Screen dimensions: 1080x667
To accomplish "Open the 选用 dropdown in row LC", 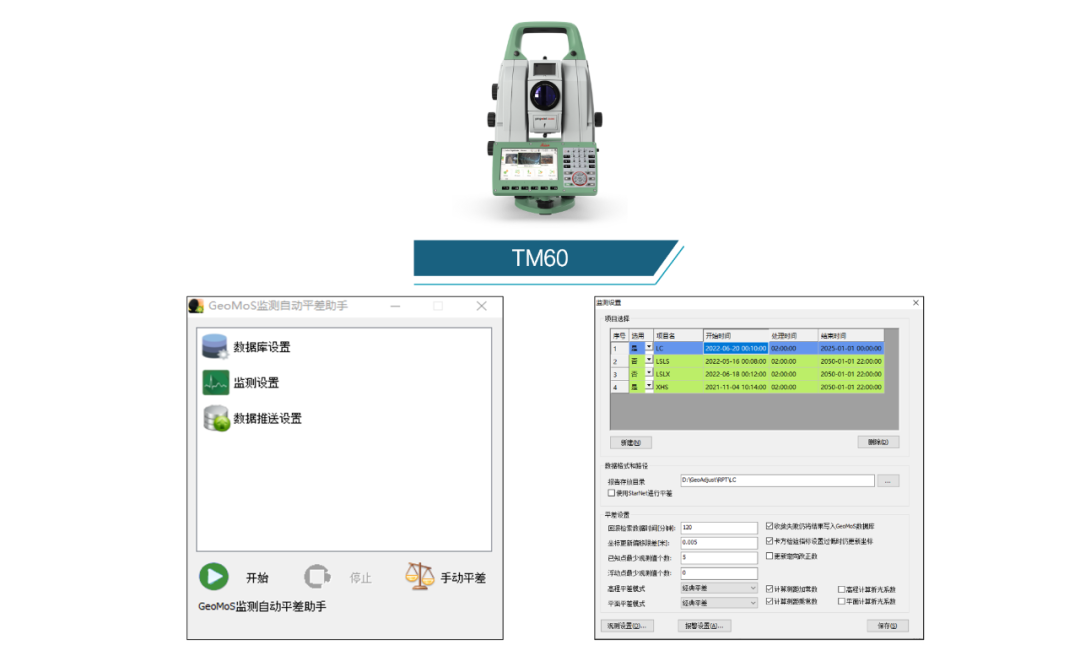I will (x=649, y=347).
